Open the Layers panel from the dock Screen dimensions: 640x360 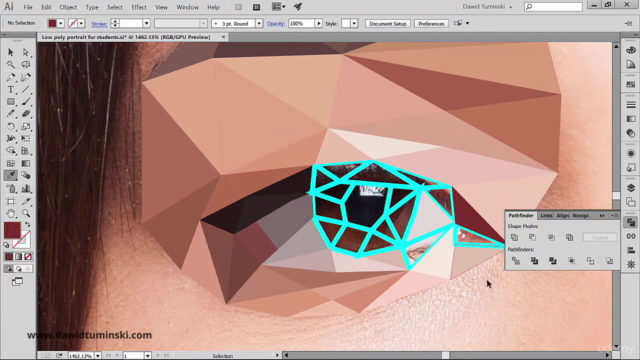click(631, 188)
